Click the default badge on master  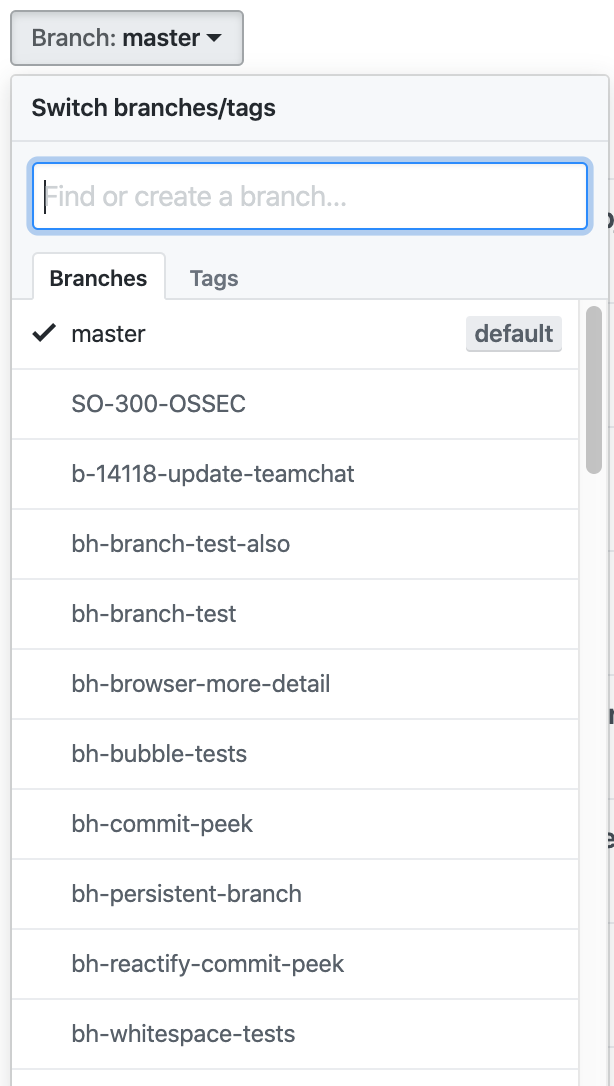pos(513,334)
